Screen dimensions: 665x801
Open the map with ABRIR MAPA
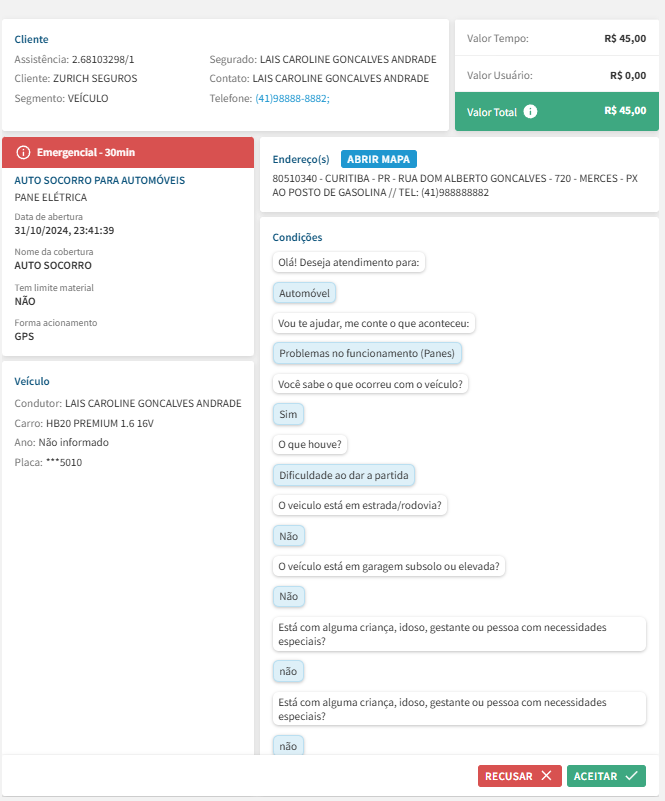click(x=378, y=159)
